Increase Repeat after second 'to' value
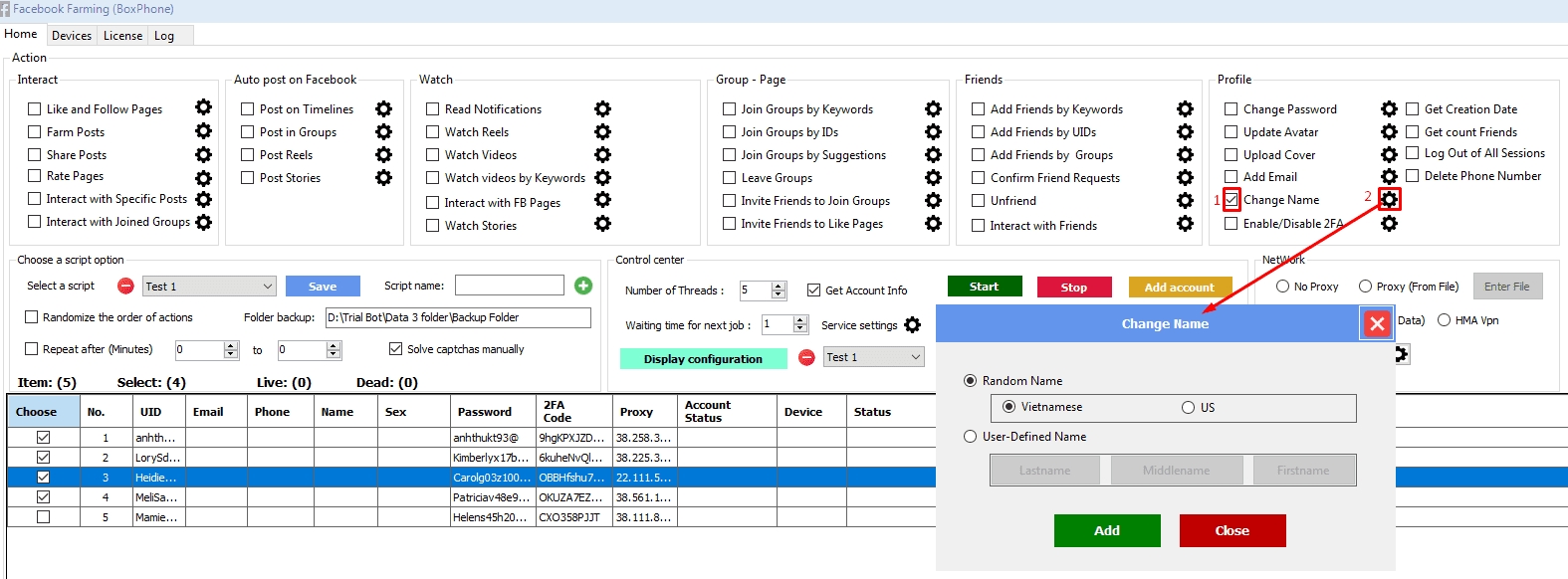Image resolution: width=1568 pixels, height=579 pixels. pos(334,345)
